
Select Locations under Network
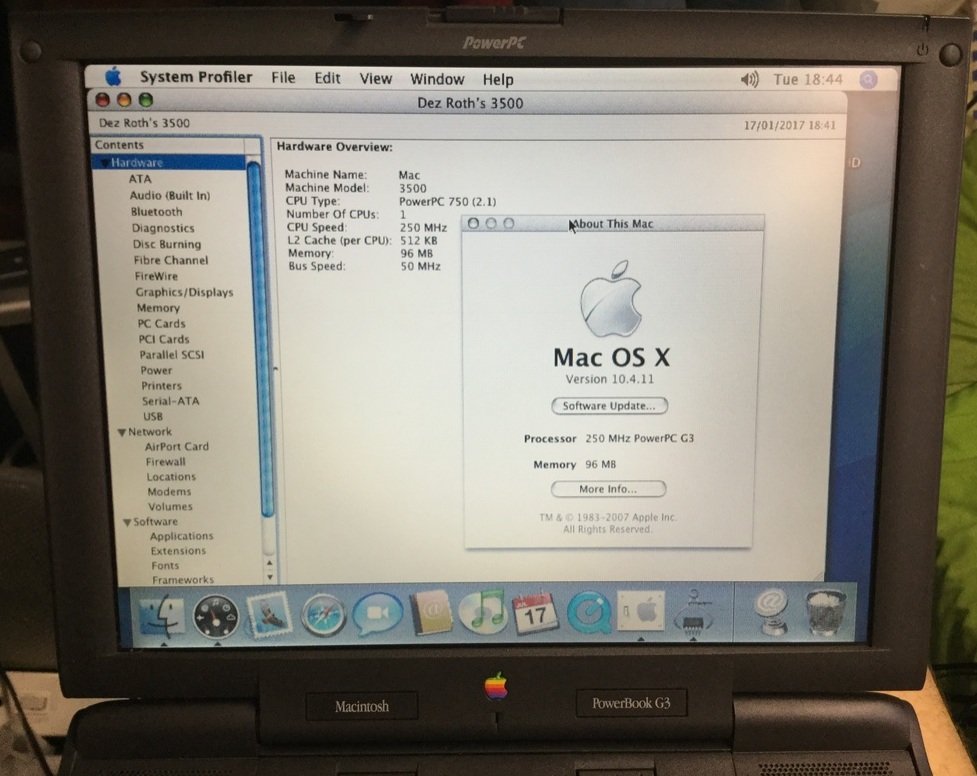[171, 477]
